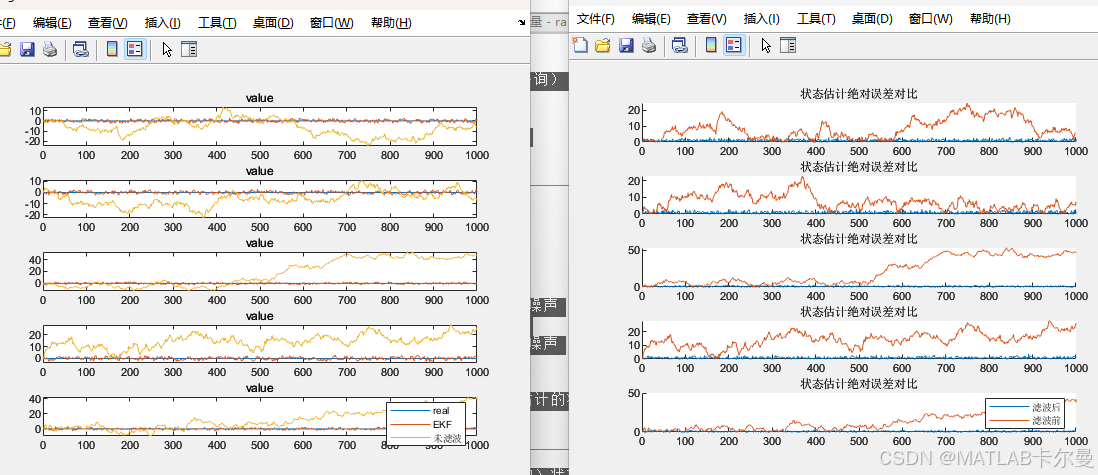Toggle the legend button in left figure toolbar
Viewport: 1098px width, 475px height.
click(134, 49)
